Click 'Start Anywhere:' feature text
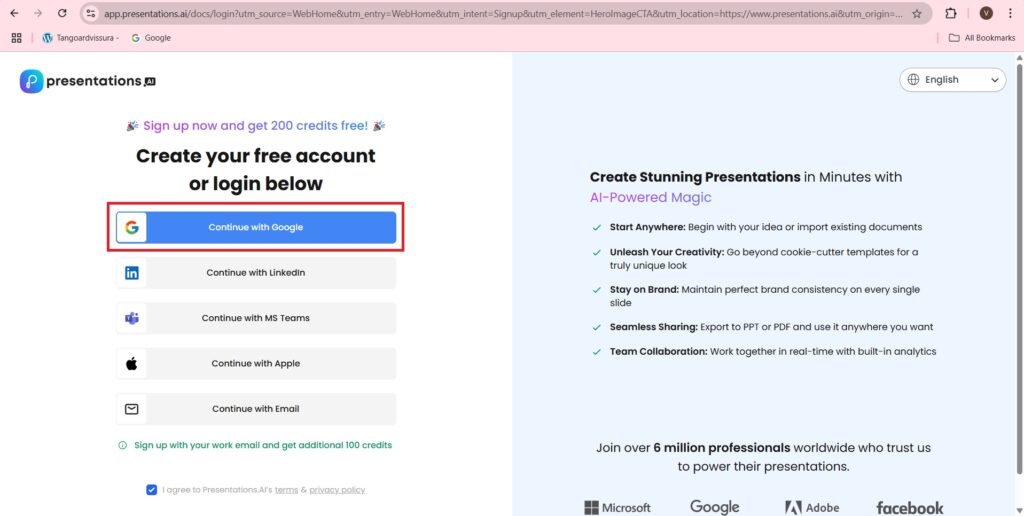This screenshot has width=1024, height=516. click(x=647, y=227)
